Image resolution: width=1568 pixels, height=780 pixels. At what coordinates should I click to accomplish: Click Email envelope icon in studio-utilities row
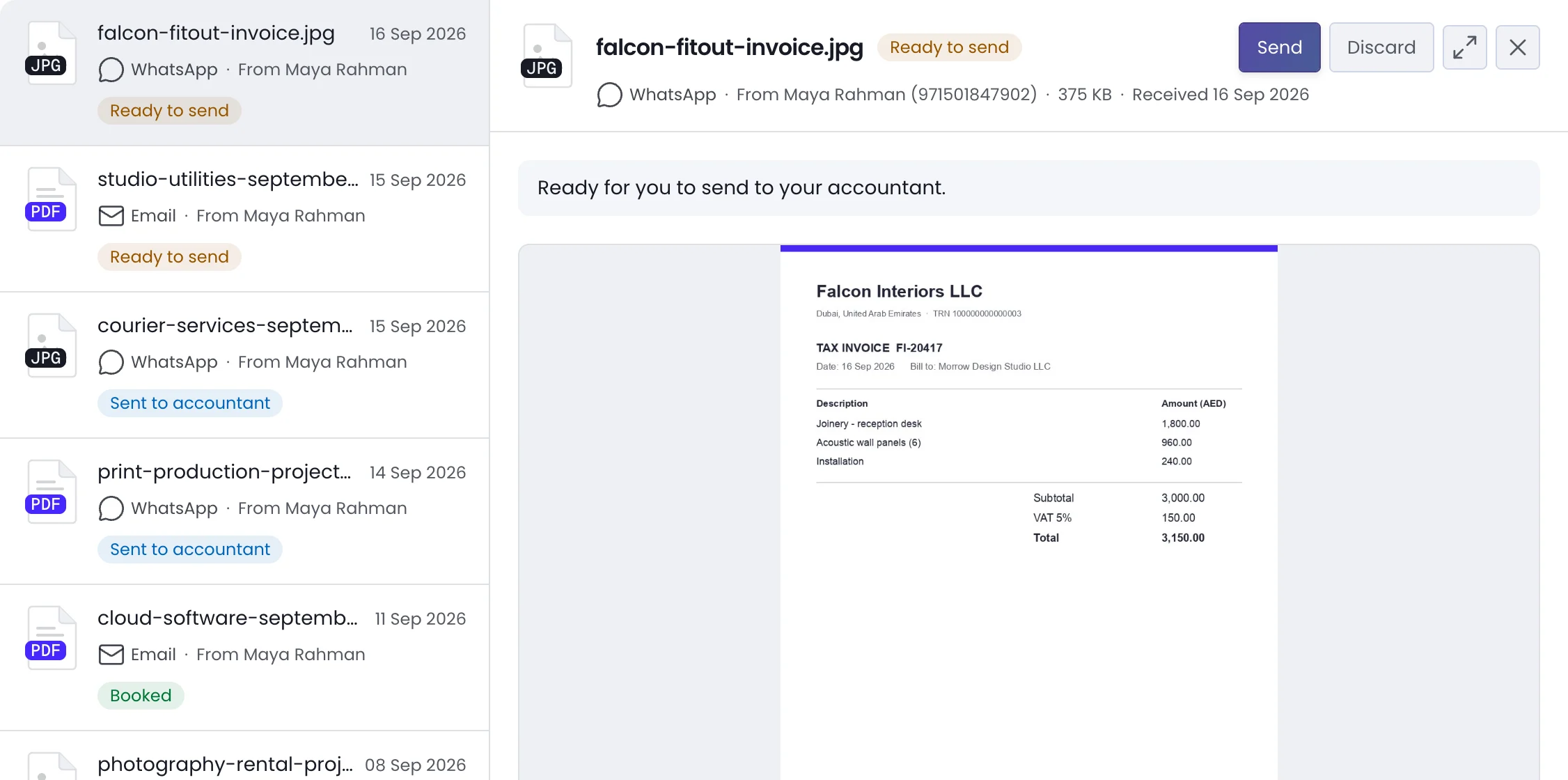click(x=111, y=216)
